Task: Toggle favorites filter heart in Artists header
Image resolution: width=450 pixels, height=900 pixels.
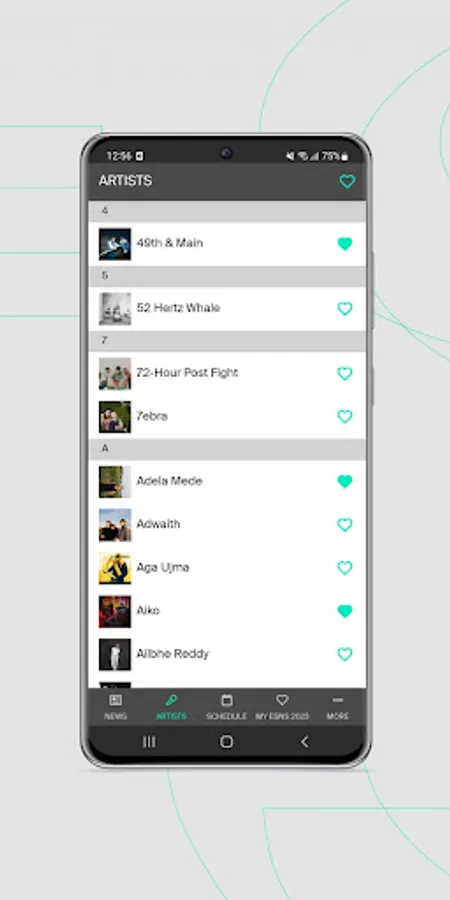Action: click(x=347, y=182)
